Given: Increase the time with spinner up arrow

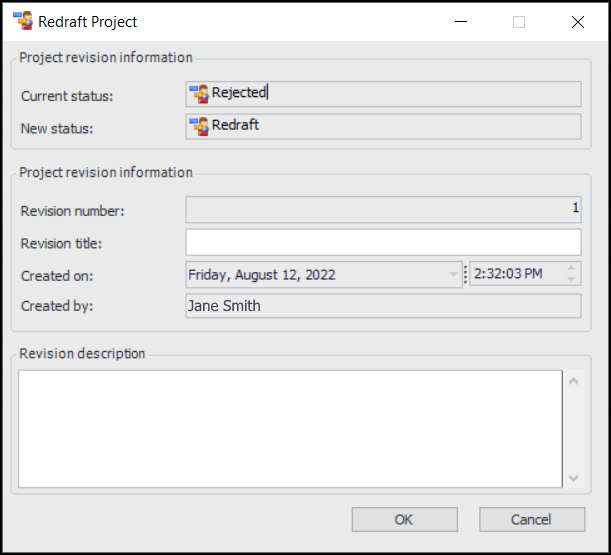Looking at the screenshot, I should (x=572, y=268).
